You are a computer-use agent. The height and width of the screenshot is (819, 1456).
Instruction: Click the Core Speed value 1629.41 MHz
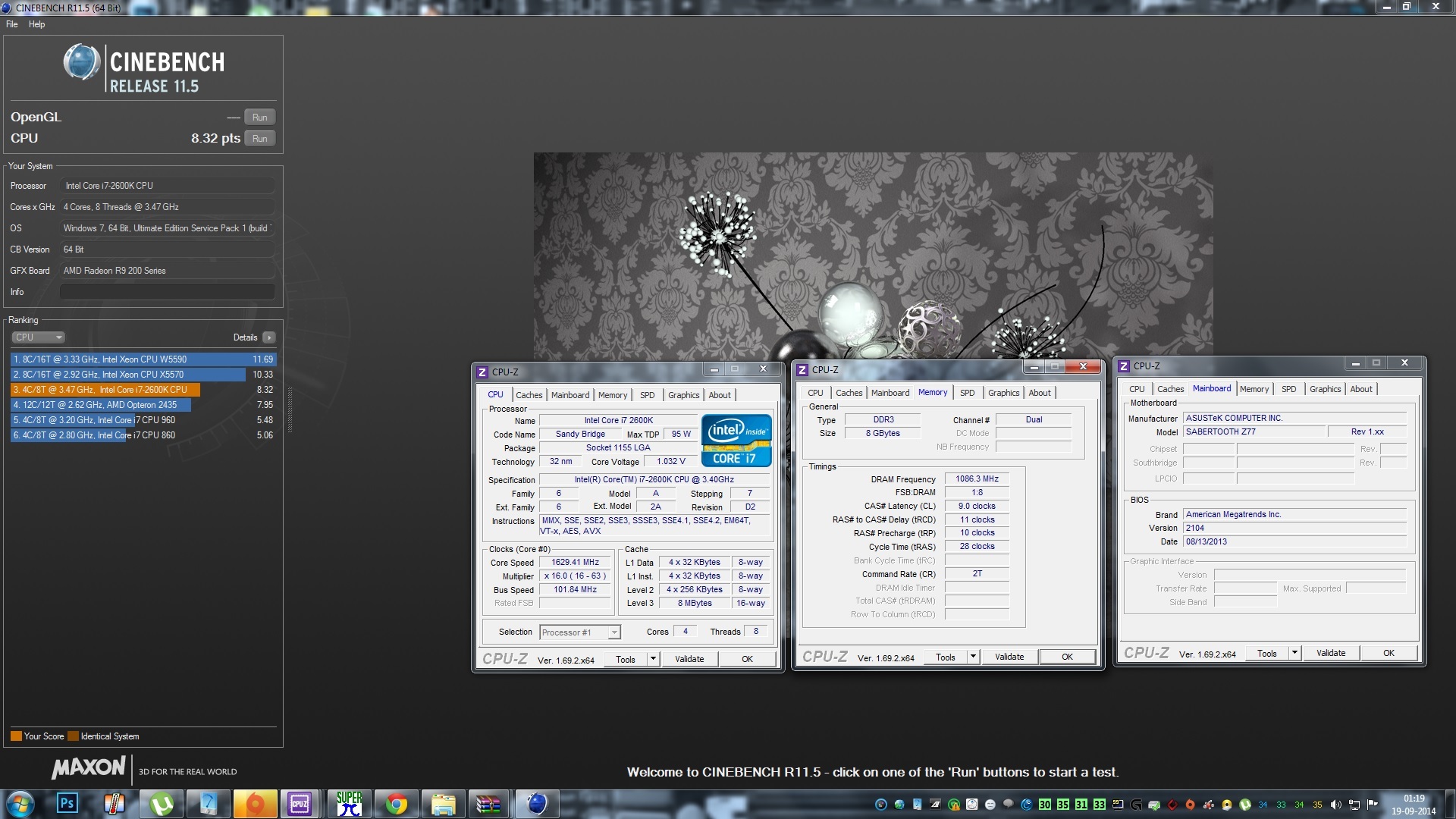(575, 562)
